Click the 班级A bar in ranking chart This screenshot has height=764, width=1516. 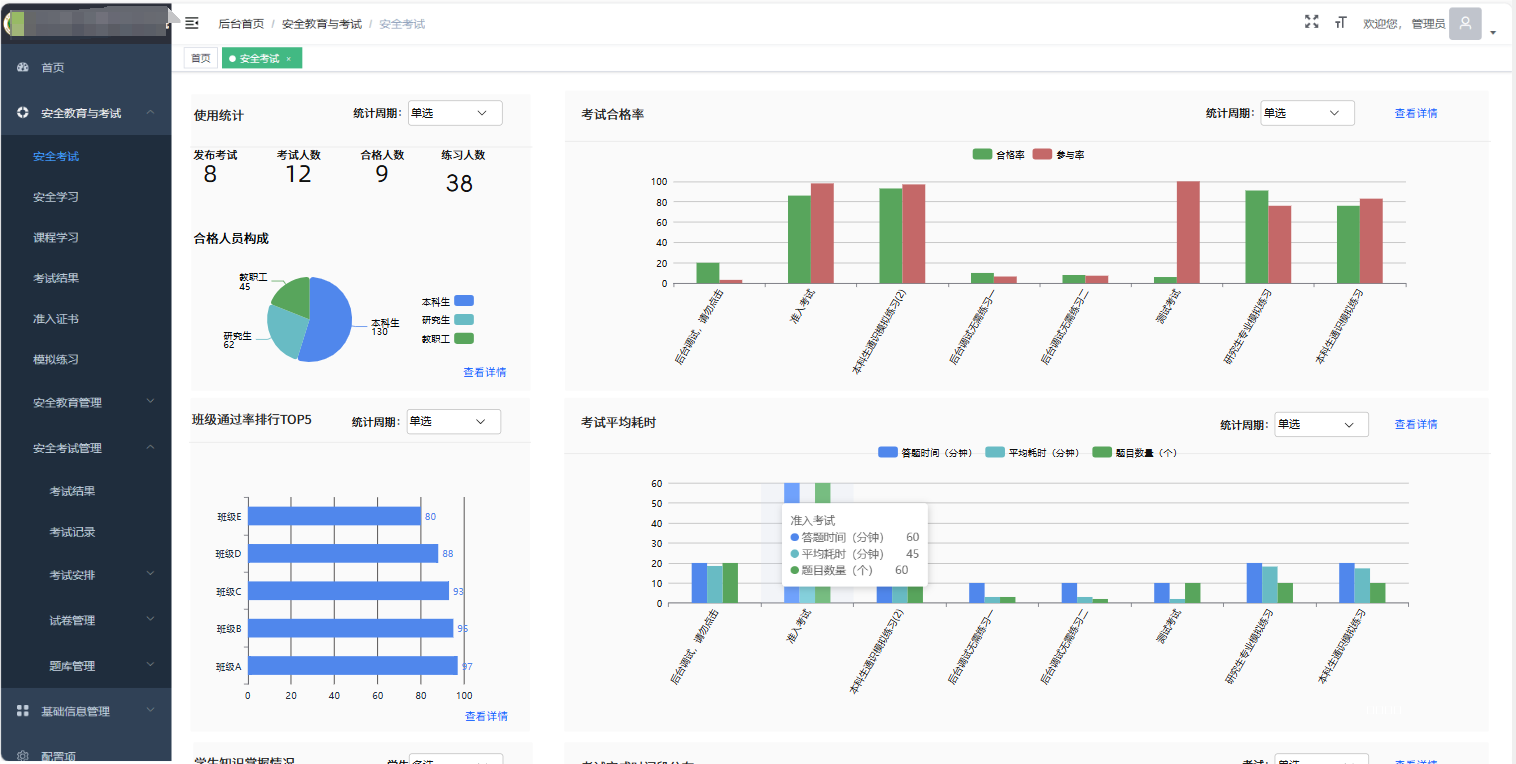click(x=352, y=666)
